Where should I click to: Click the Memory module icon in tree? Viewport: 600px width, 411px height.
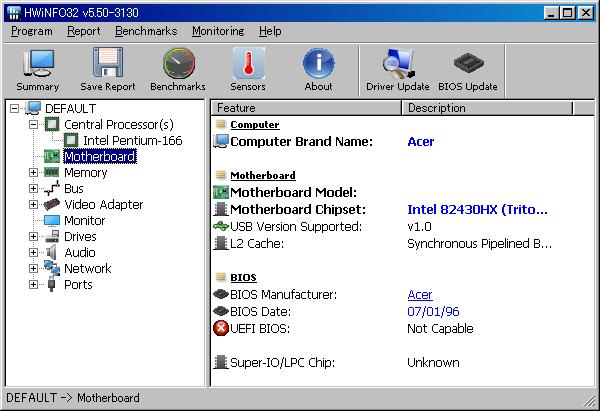tap(52, 172)
